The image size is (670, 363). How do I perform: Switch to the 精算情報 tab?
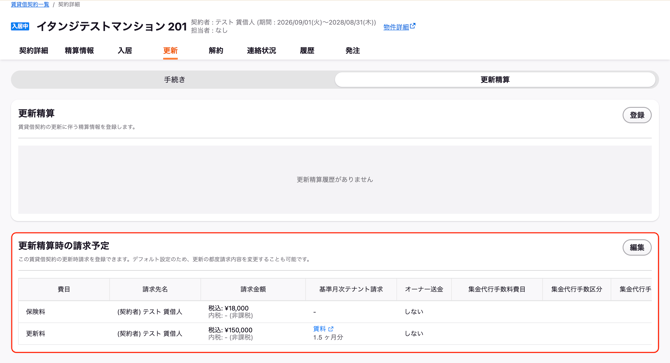(79, 50)
